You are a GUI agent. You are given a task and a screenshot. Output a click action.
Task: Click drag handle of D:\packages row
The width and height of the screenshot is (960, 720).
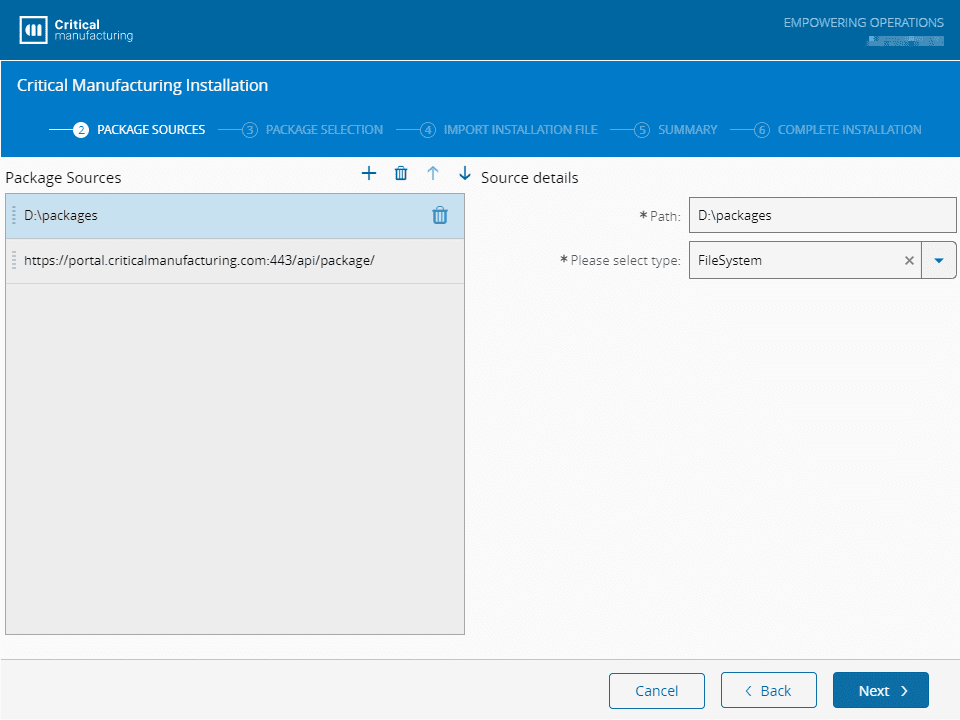tap(14, 216)
